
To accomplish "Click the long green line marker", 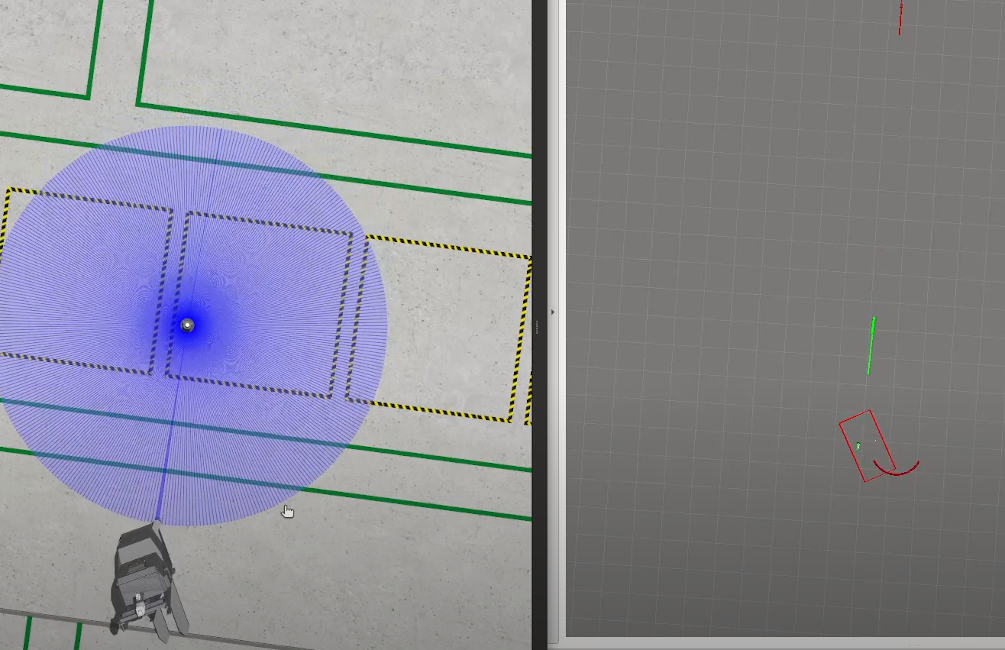I will 871,346.
